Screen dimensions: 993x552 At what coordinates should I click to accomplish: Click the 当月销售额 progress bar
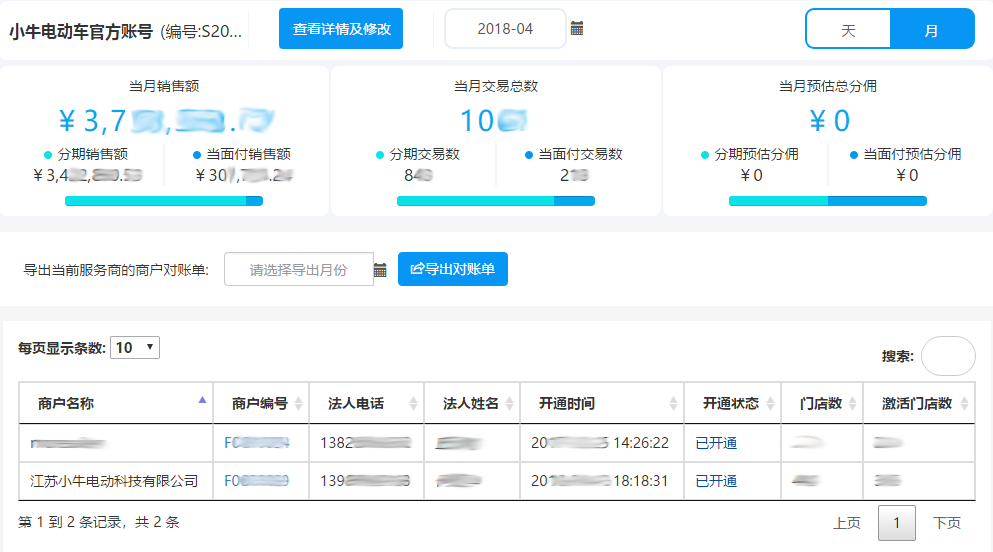pyautogui.click(x=164, y=201)
